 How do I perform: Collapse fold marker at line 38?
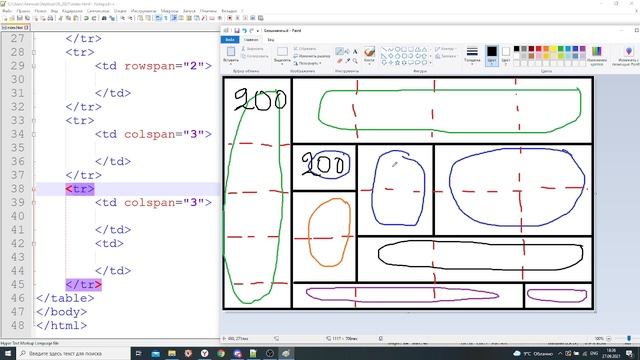[x=34, y=189]
